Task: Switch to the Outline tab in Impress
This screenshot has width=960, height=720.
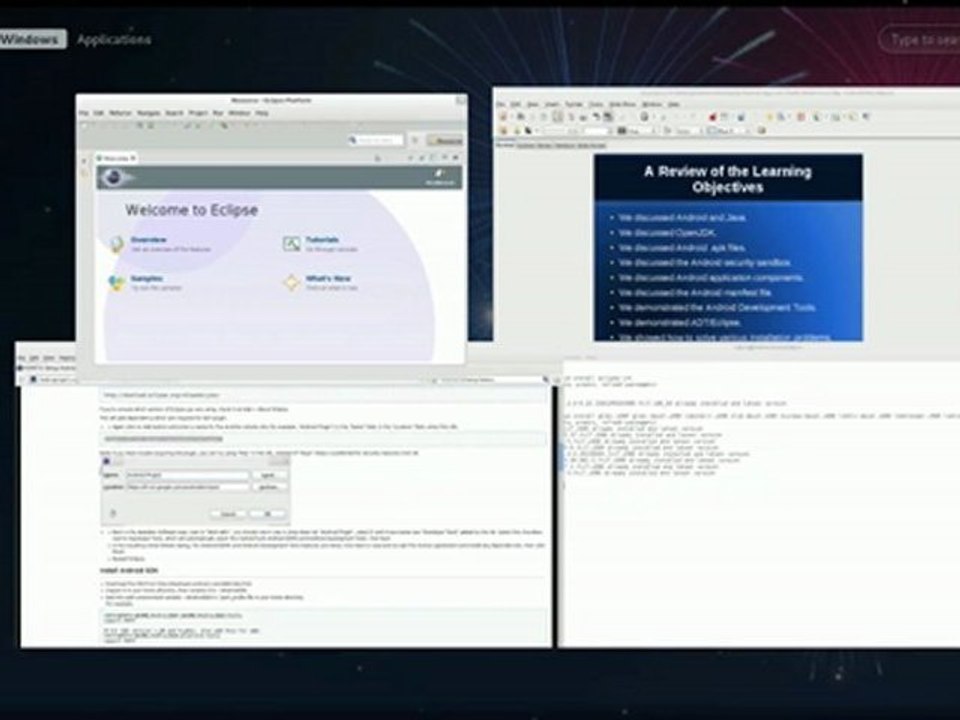Action: click(525, 145)
